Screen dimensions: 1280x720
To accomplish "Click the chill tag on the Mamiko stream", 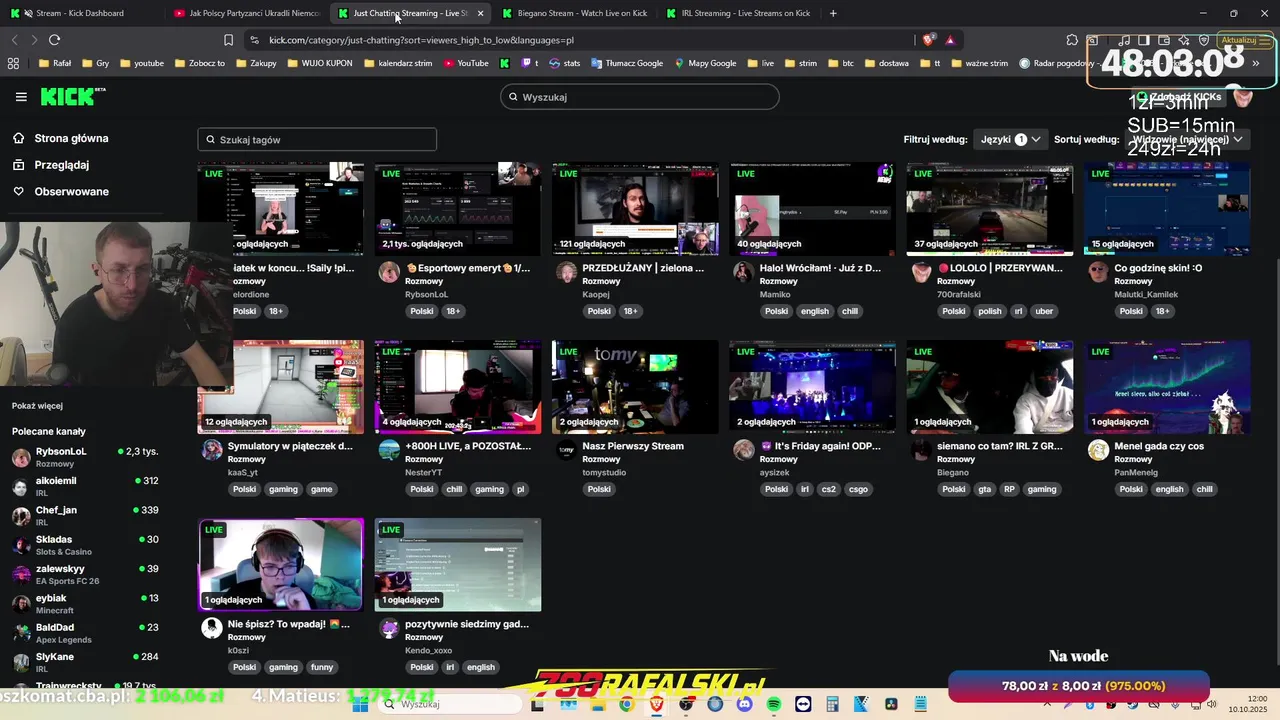I will tap(850, 311).
